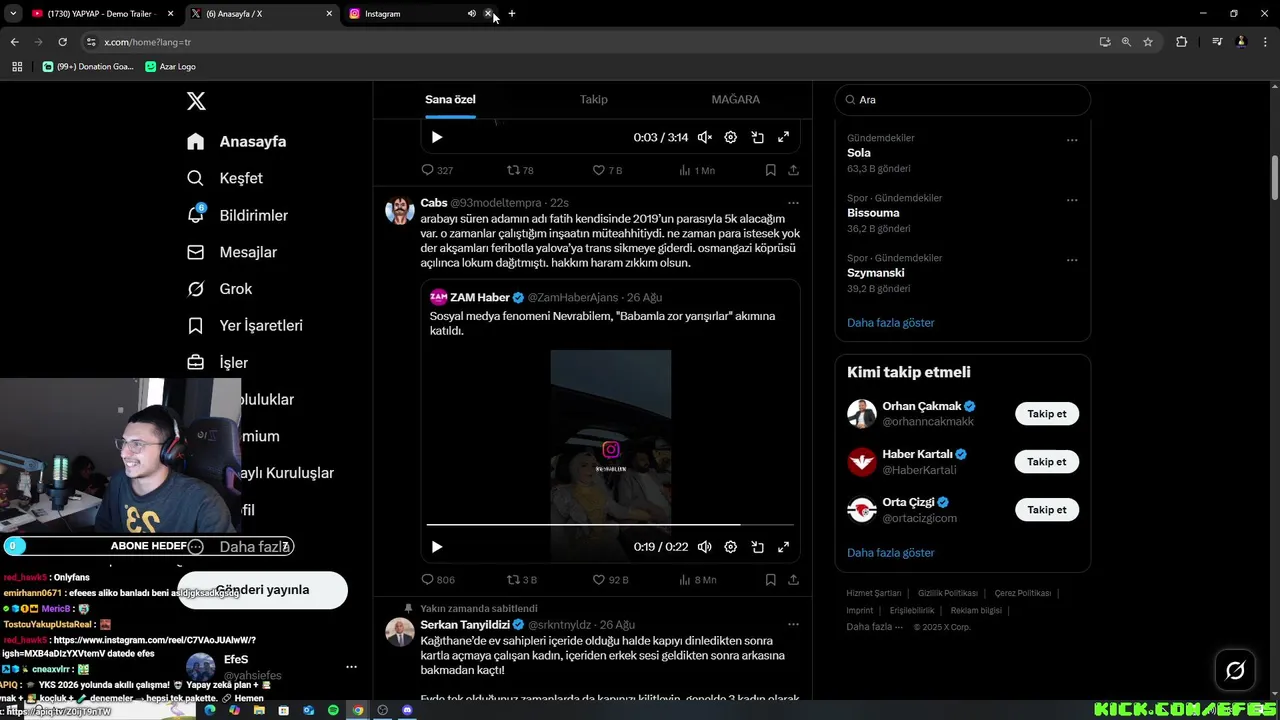Open more options for Bissouma trend
This screenshot has height=720, width=1280.
click(x=1072, y=200)
